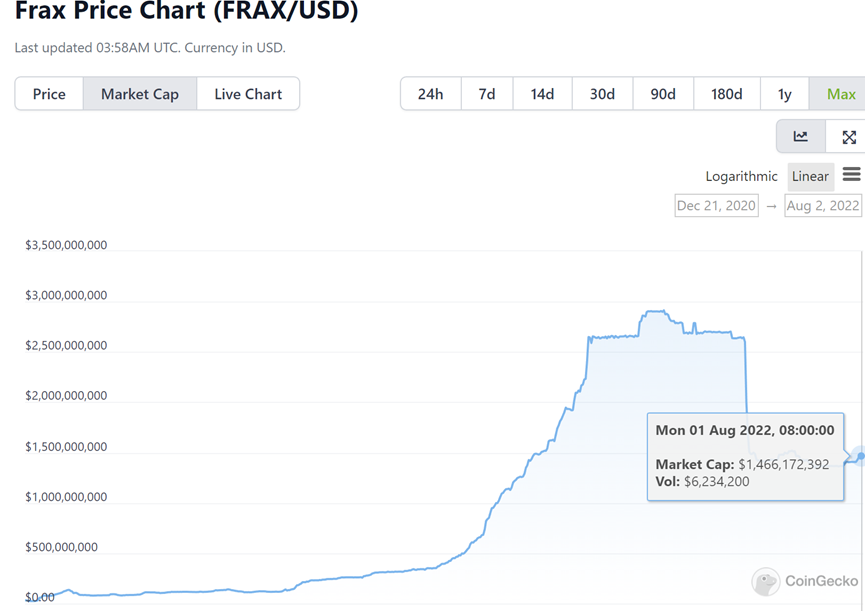Select the Max time range
This screenshot has height=611, width=865.
pos(837,94)
